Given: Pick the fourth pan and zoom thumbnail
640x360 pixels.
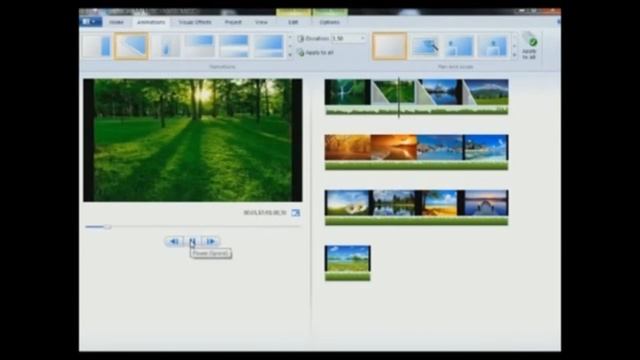Looking at the screenshot, I should pyautogui.click(x=493, y=46).
